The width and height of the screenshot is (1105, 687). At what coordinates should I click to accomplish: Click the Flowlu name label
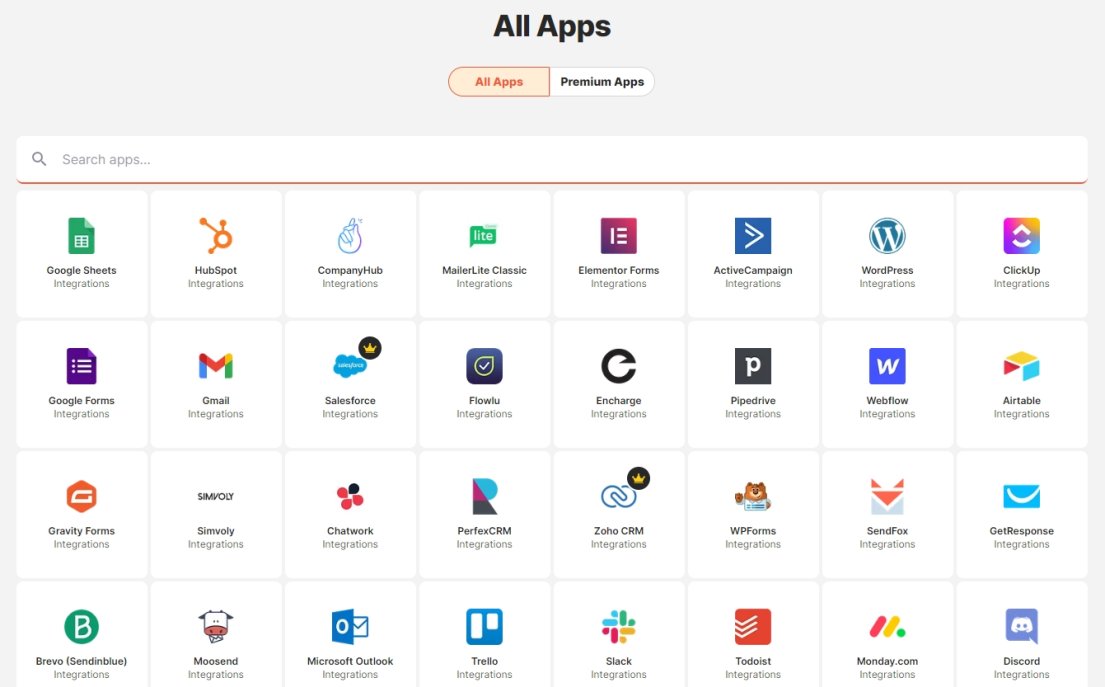(x=484, y=400)
